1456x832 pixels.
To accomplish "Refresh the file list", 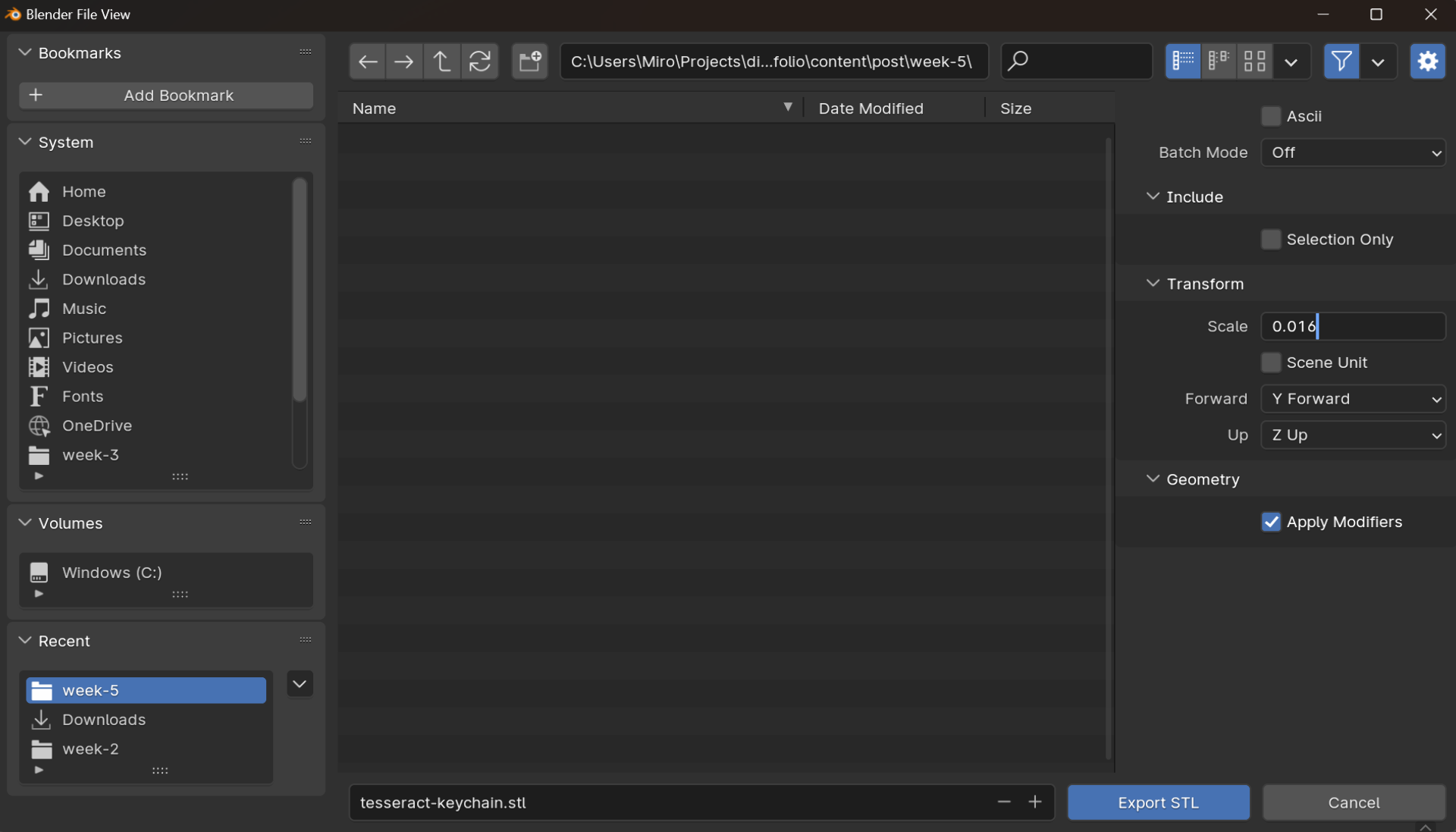I will click(479, 61).
